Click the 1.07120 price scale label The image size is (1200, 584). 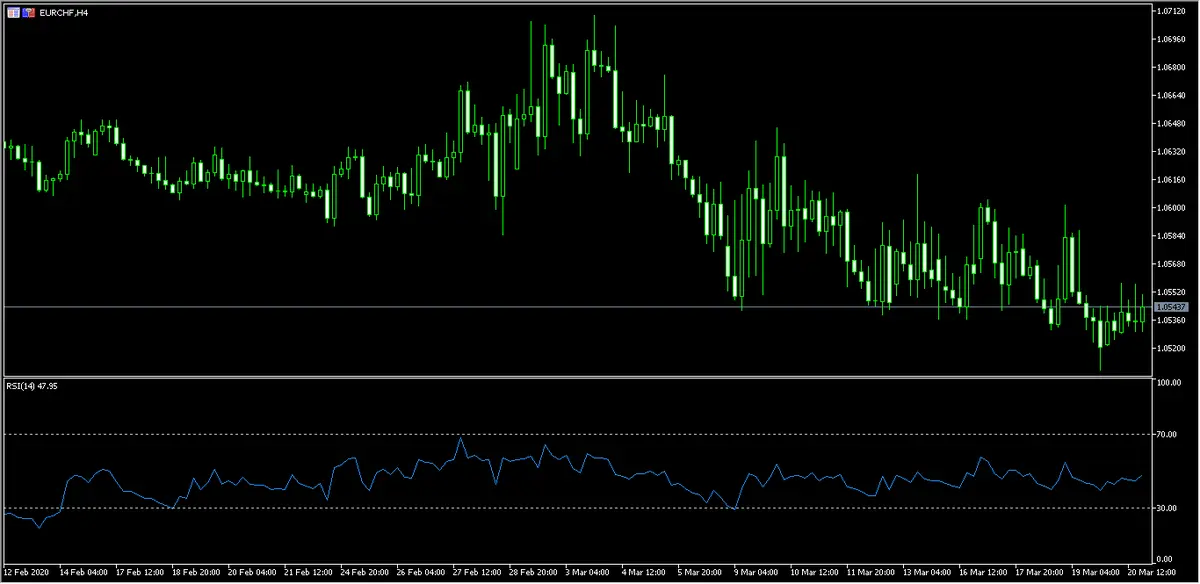pos(1170,11)
